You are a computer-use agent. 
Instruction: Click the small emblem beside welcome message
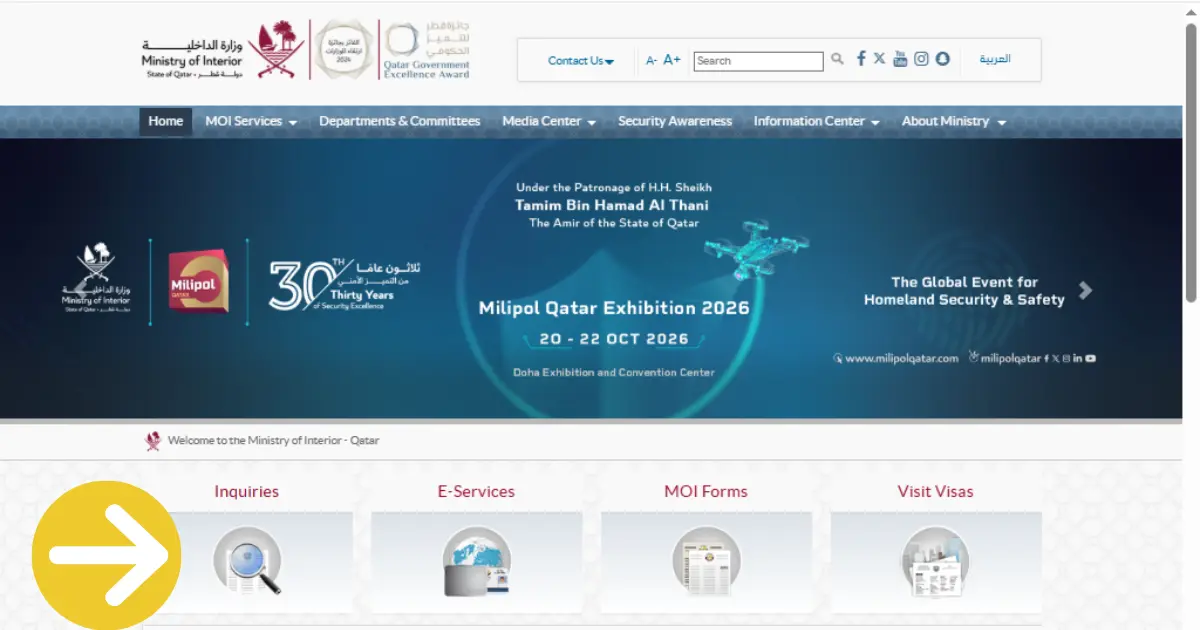coord(153,441)
